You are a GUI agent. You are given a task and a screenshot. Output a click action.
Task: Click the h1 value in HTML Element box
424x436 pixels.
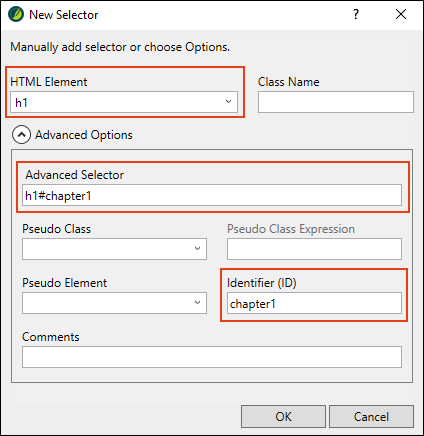pos(21,103)
